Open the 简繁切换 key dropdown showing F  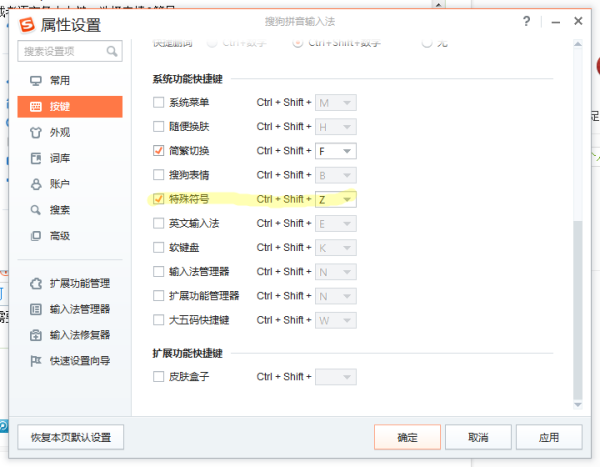(x=336, y=151)
